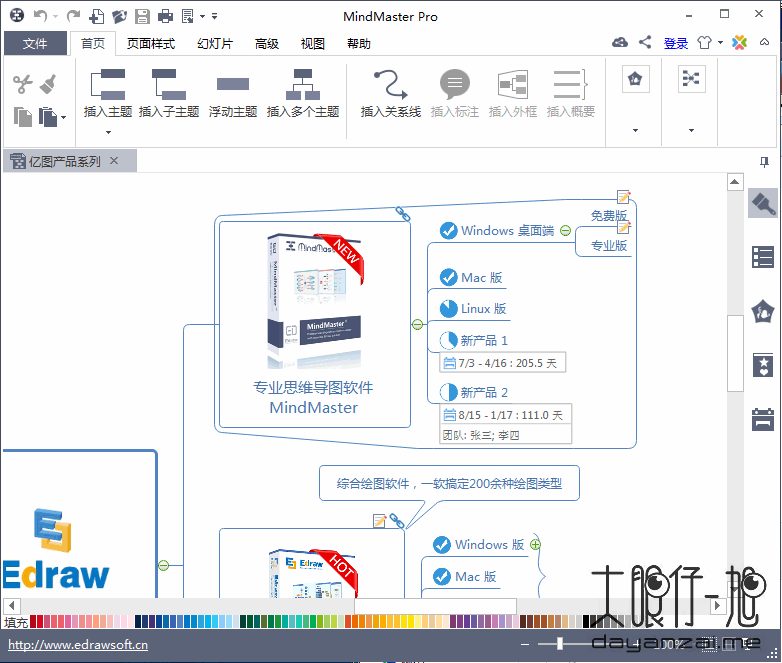This screenshot has height=663, width=782.
Task: Toggle progress mark on Linux 版 topic
Action: [x=448, y=309]
